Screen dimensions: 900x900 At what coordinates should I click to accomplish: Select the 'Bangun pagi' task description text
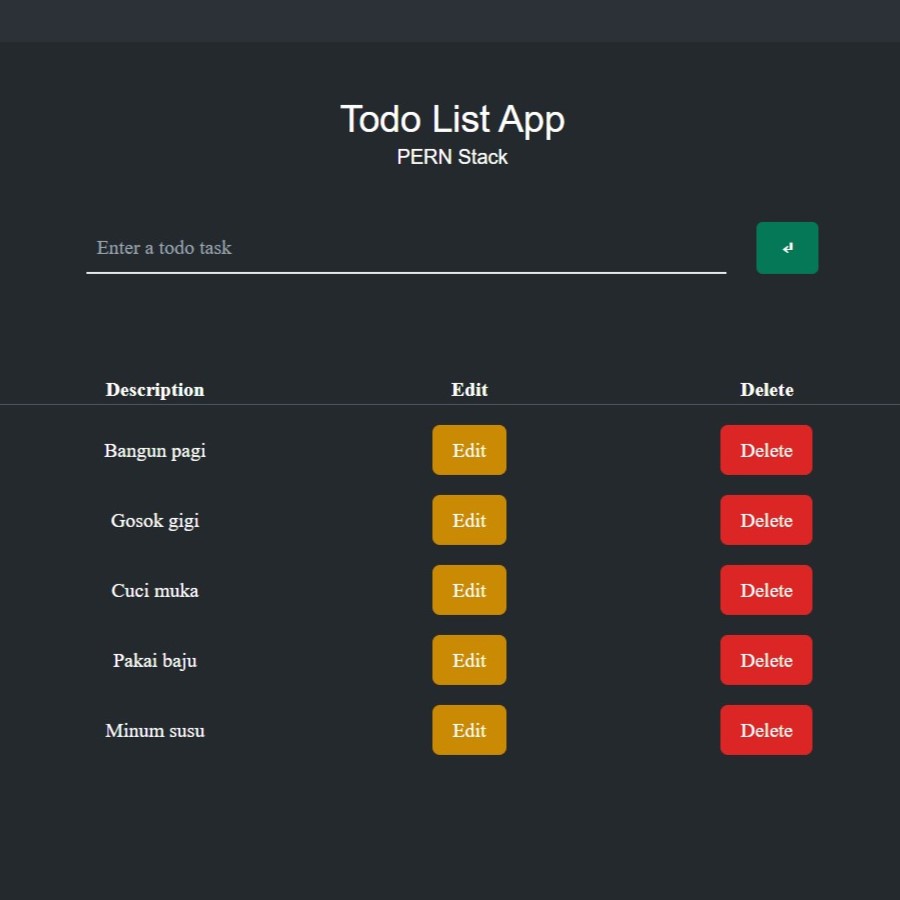(x=154, y=450)
